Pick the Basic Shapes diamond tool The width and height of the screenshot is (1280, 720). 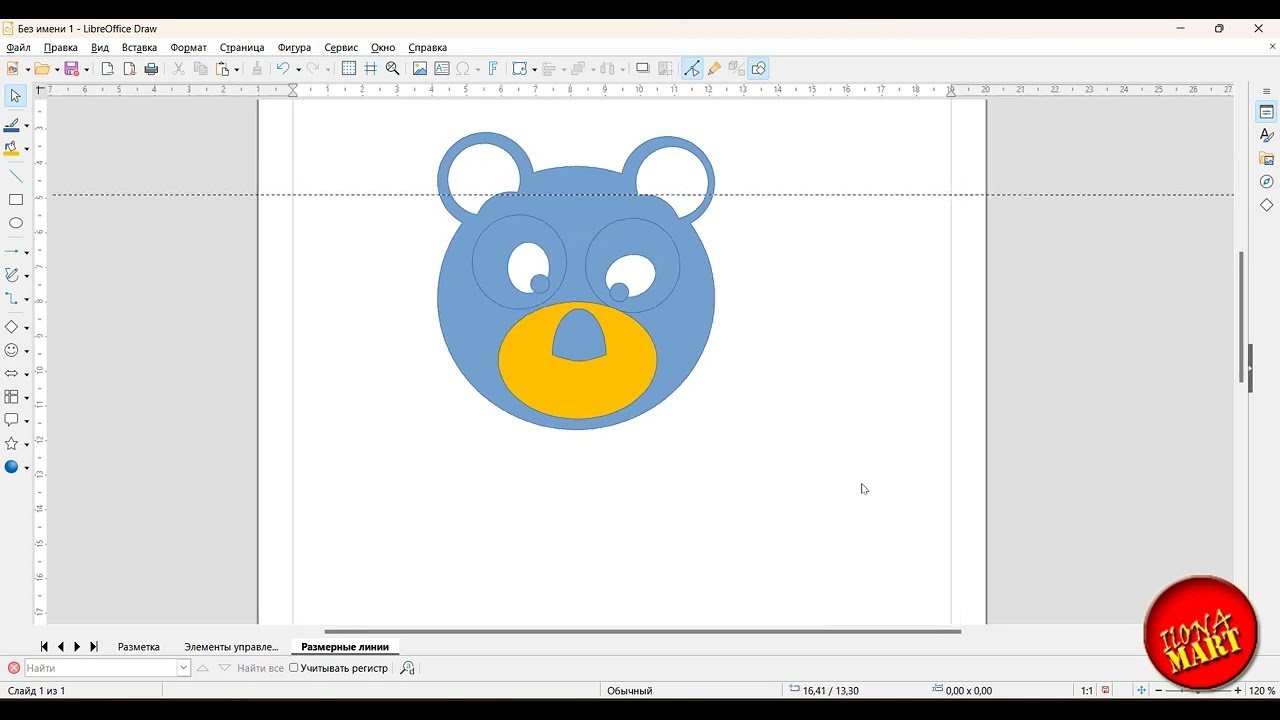[12, 327]
